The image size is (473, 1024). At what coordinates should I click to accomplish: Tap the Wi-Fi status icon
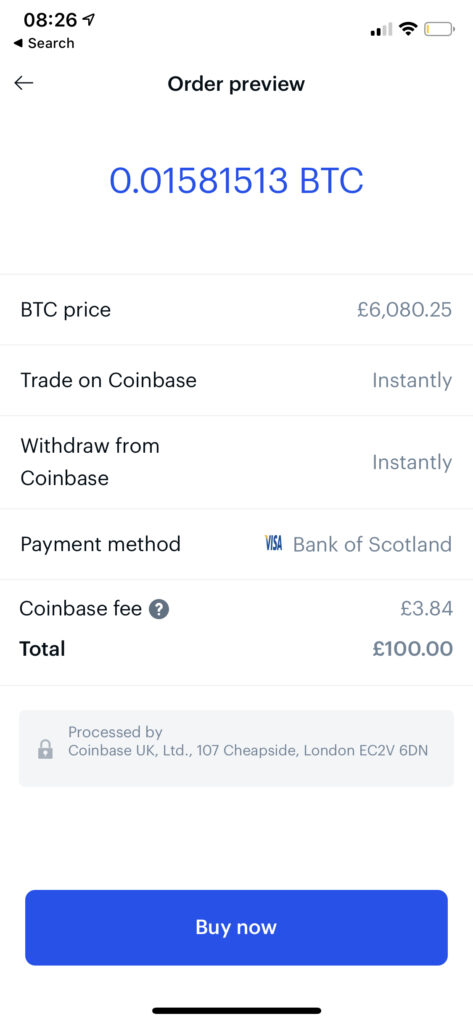click(x=409, y=29)
